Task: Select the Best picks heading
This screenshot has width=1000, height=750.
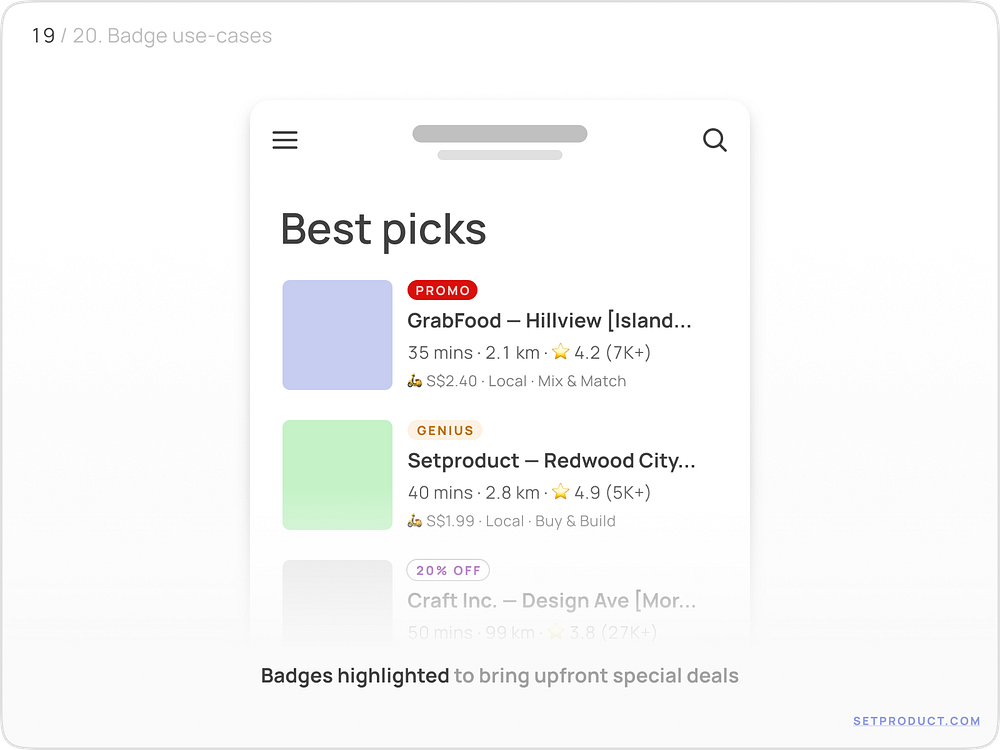Action: [383, 229]
